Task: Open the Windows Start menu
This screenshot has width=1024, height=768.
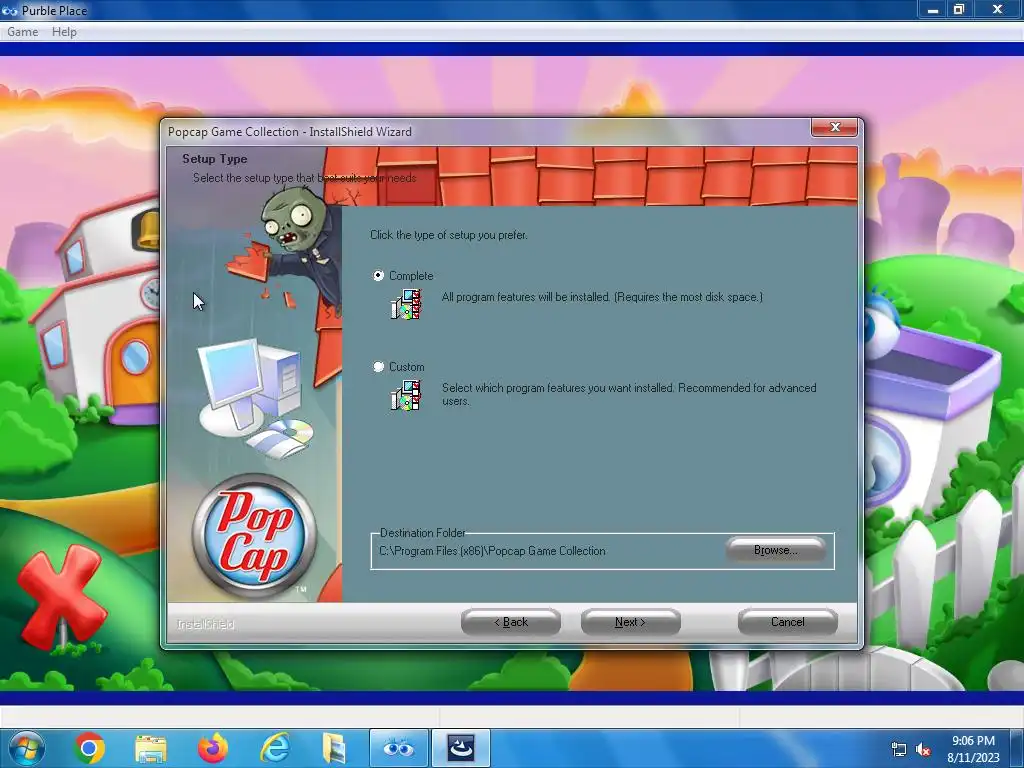Action: click(27, 748)
